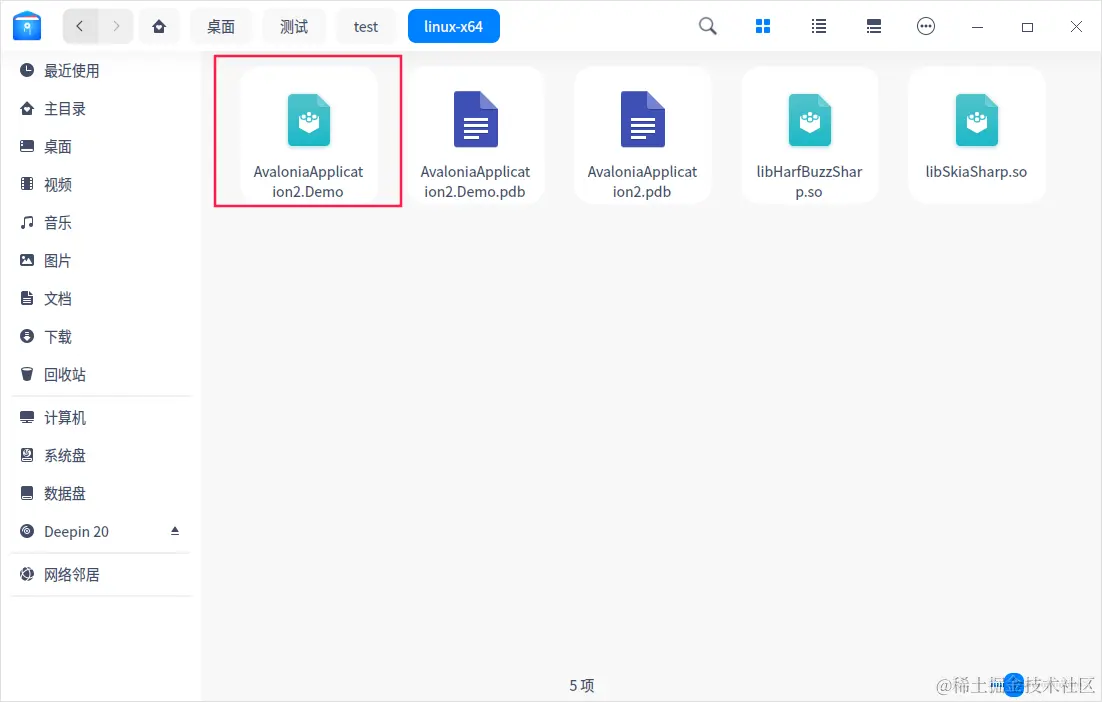Screen dimensions: 1102x702
Task: Switch to compact detail view
Action: [x=874, y=27]
